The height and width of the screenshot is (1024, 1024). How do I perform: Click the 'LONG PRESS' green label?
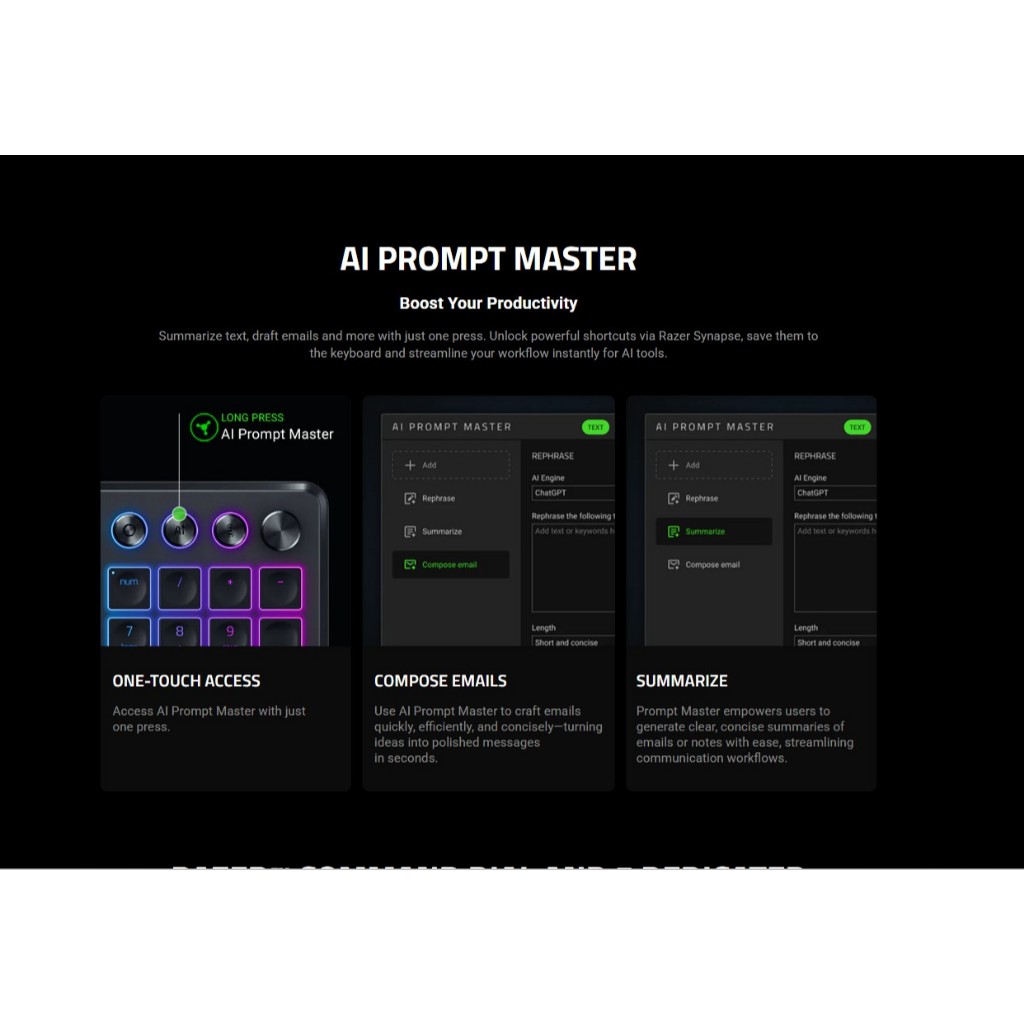click(252, 417)
